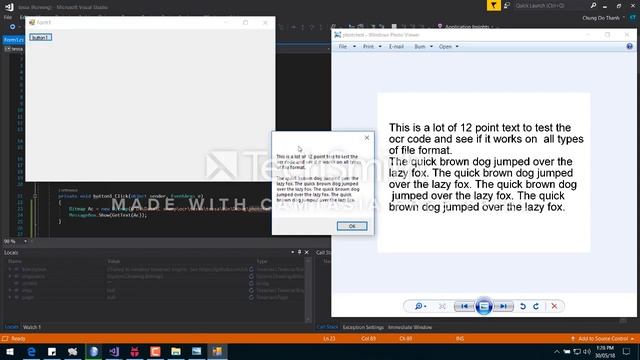This screenshot has height=360, width=640.
Task: Switch to the Locals tab
Action: tap(11, 327)
